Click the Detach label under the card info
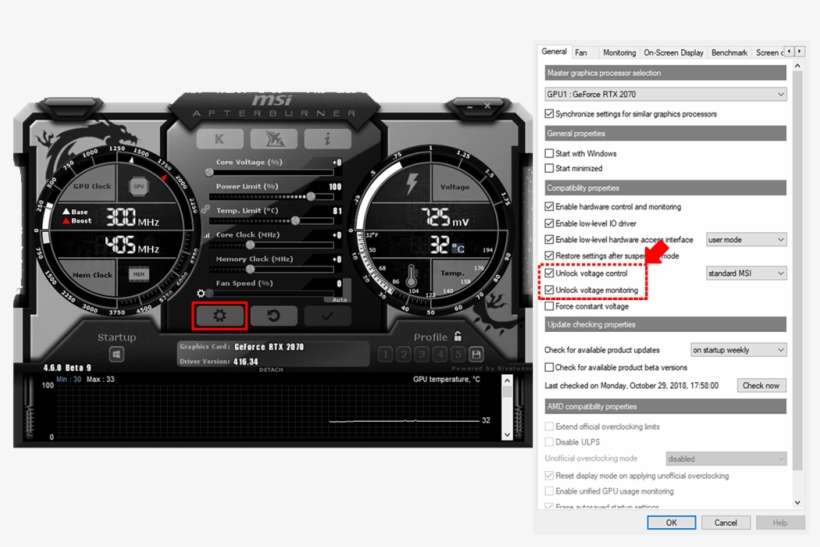820x547 pixels. coord(271,370)
